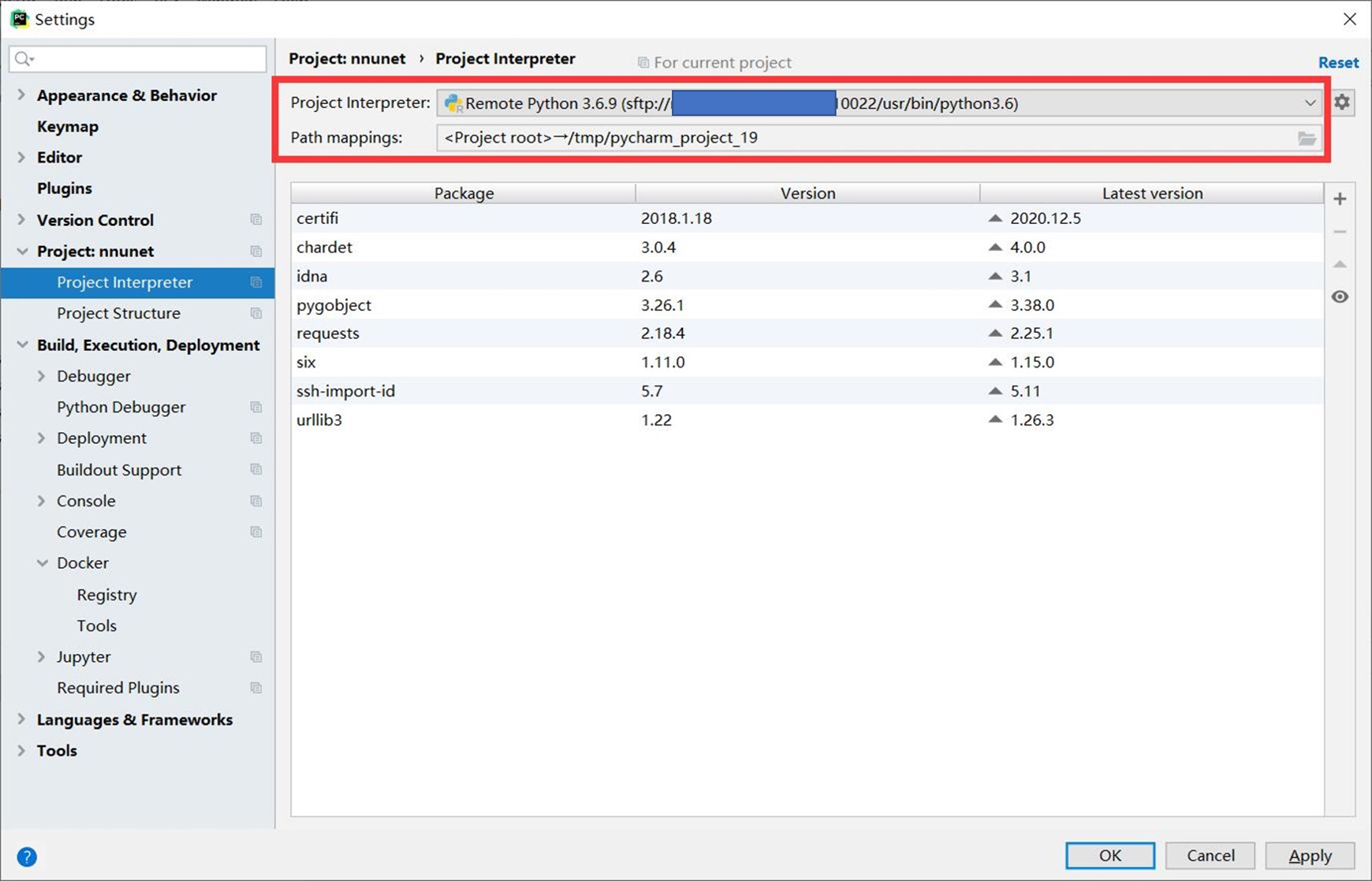Click the Reset link
Screen dimensions: 1372x881
1338,62
